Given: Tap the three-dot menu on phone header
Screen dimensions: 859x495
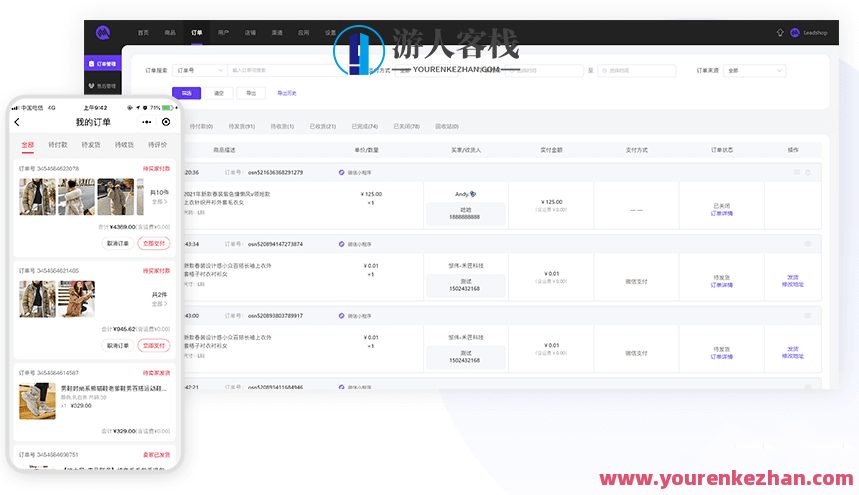Looking at the screenshot, I should (x=146, y=122).
